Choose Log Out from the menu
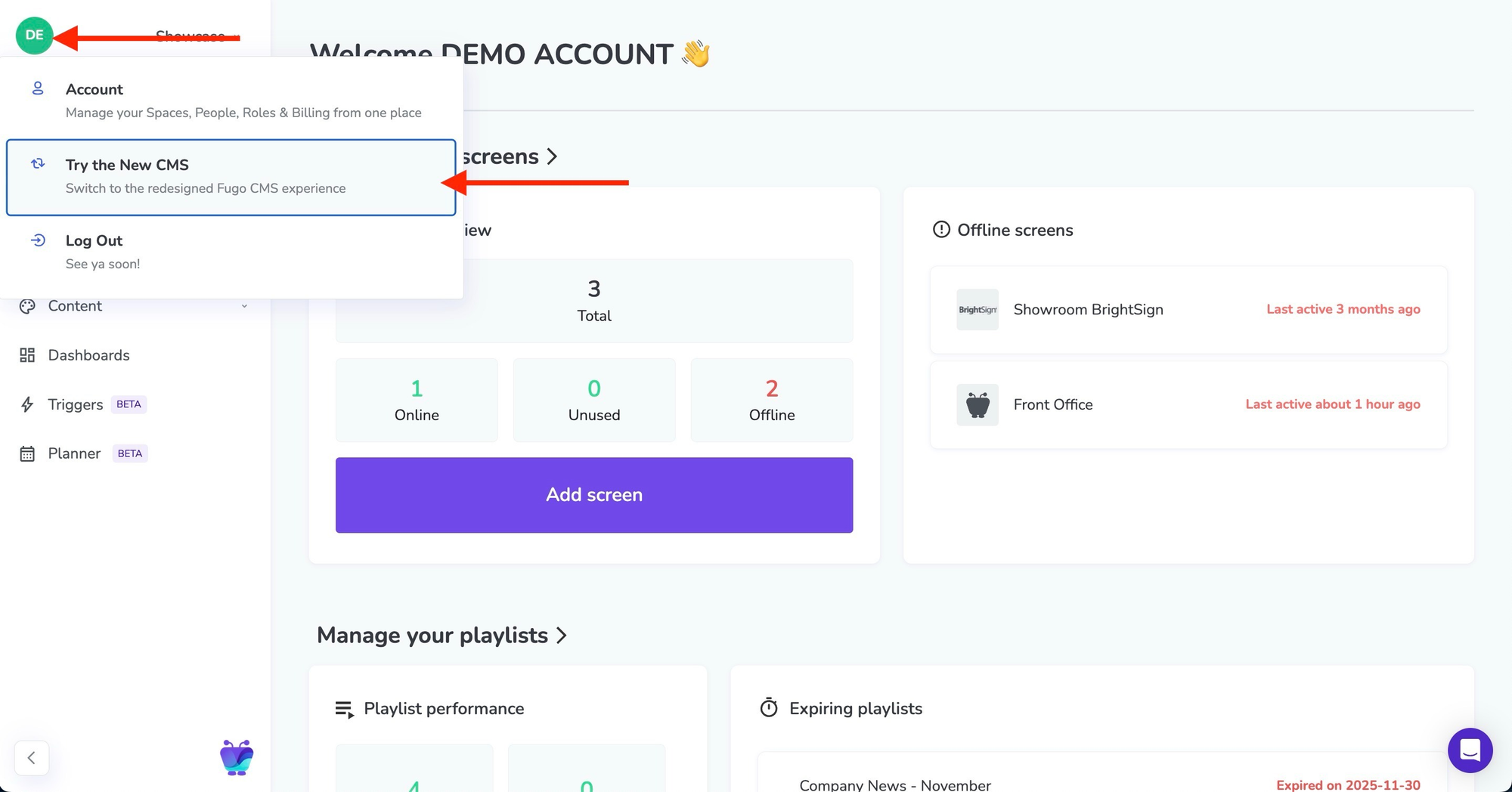The width and height of the screenshot is (1512, 792). point(94,241)
